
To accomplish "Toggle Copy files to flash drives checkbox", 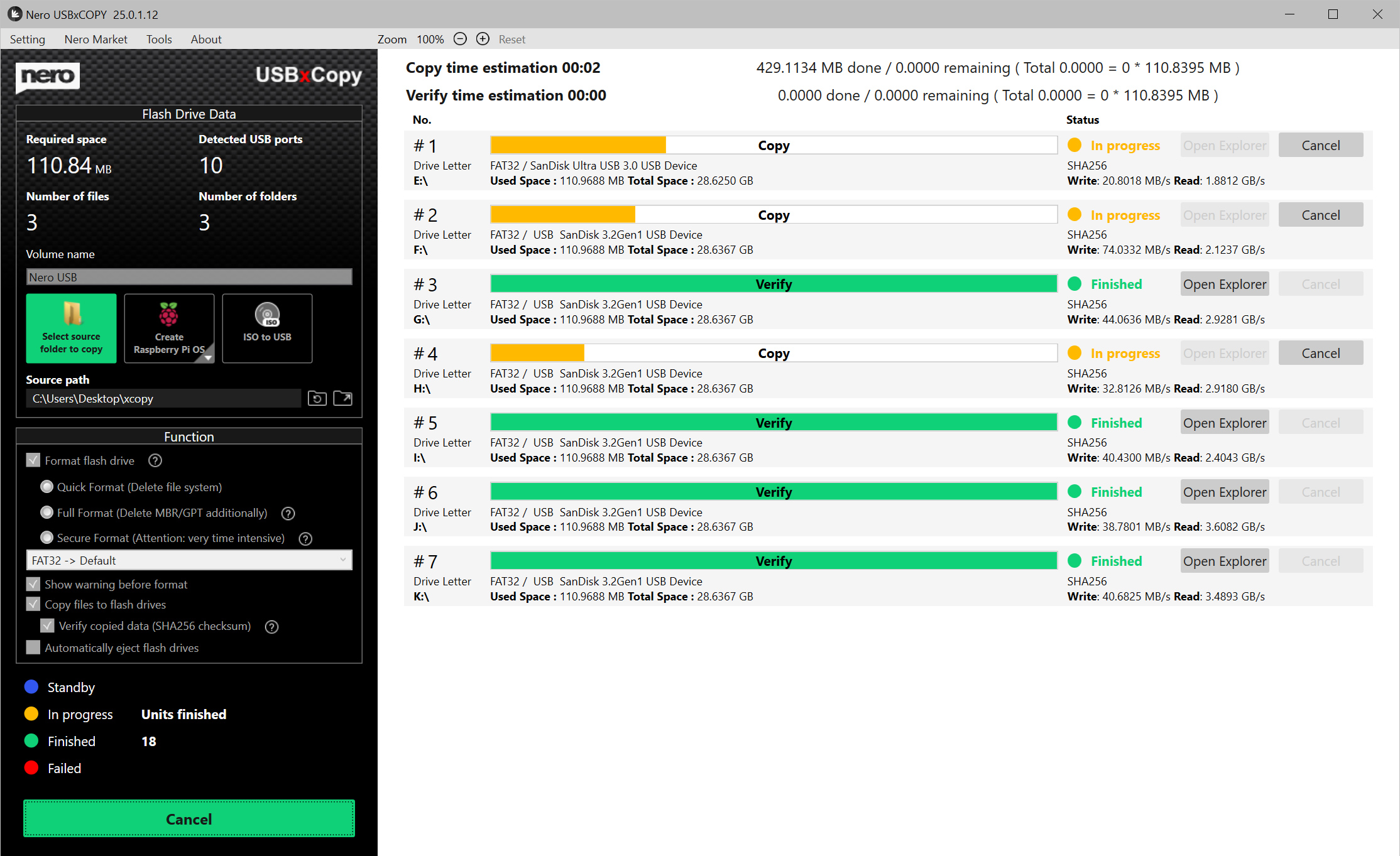I will pos(33,604).
